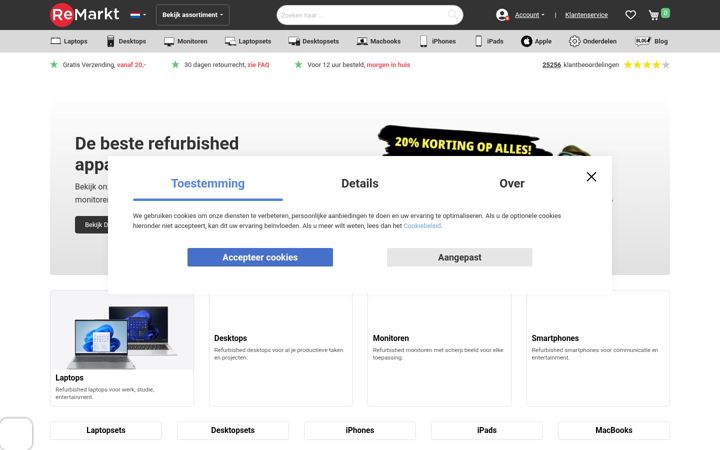Click the green cart count badge
The width and height of the screenshot is (720, 450).
(665, 13)
